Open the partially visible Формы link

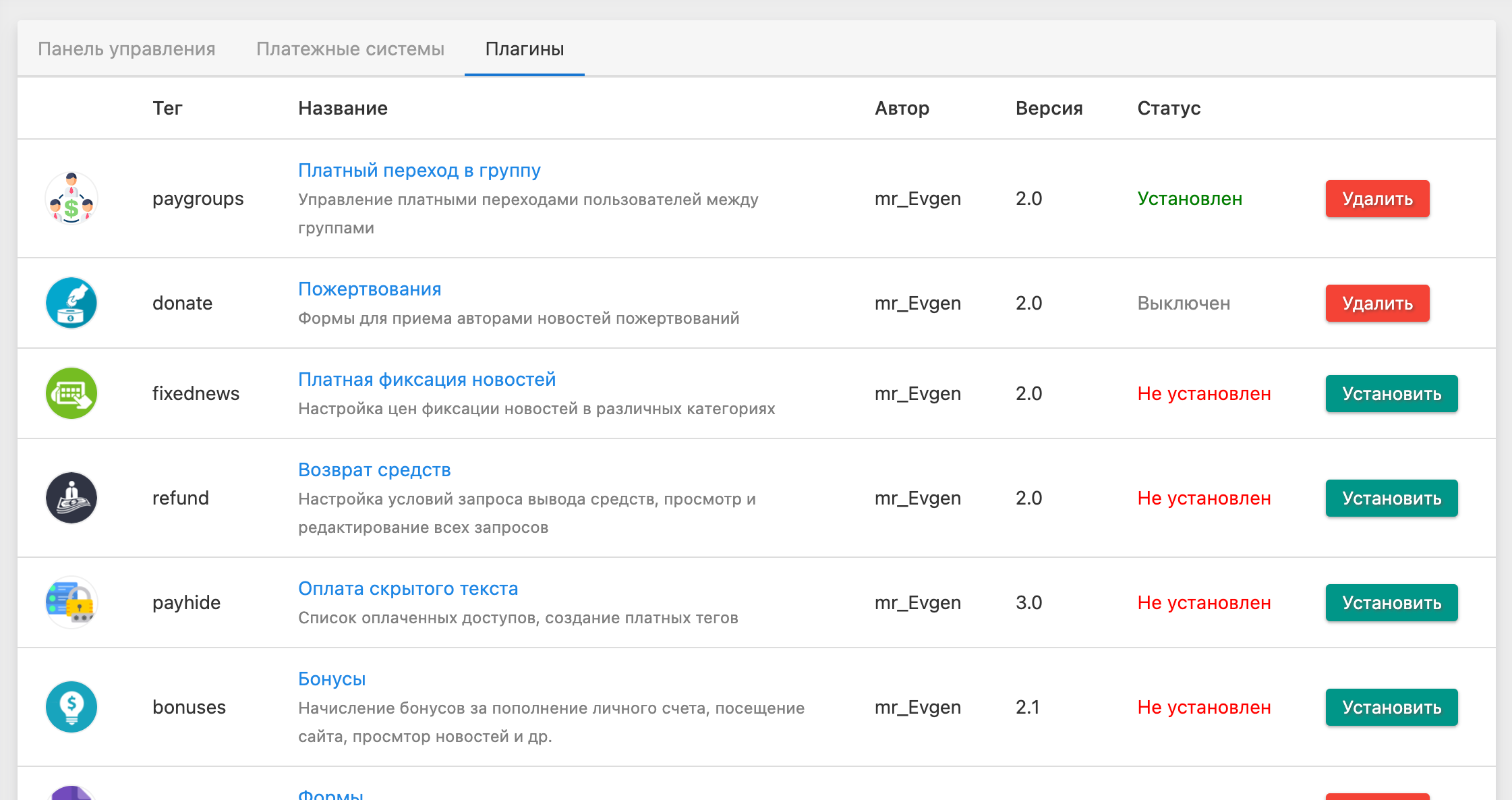point(331,794)
